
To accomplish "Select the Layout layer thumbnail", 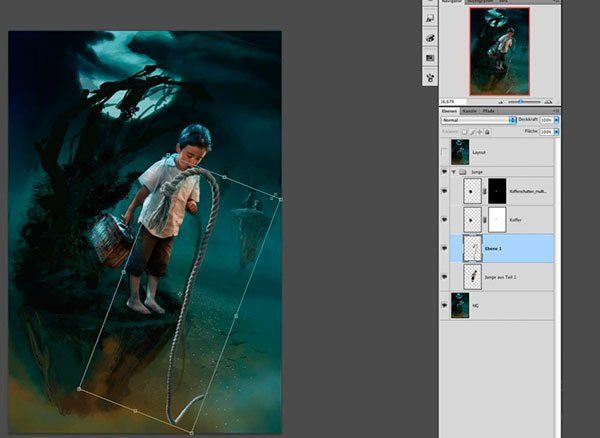I will tap(460, 152).
